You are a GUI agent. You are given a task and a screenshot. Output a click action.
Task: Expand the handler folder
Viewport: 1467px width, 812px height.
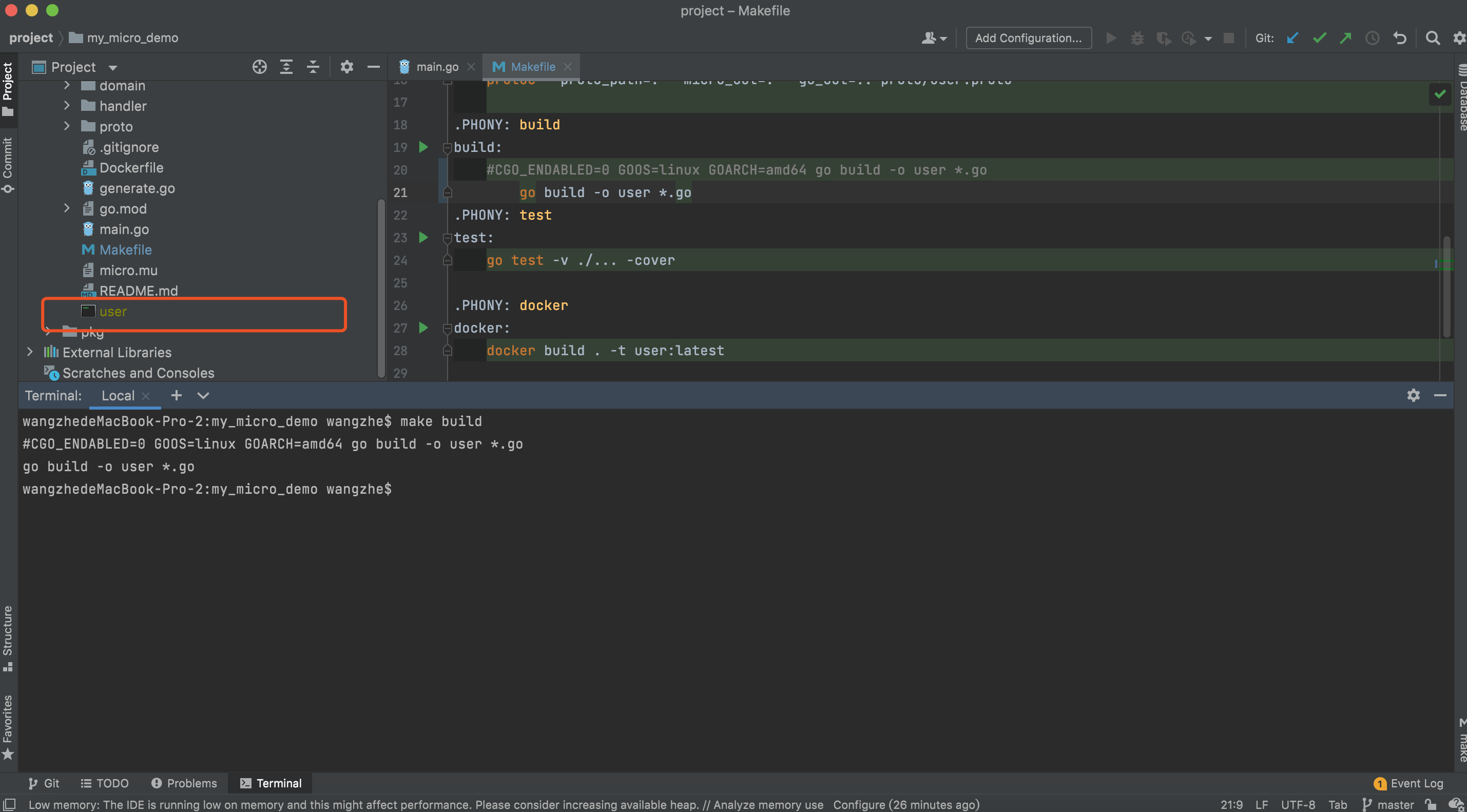tap(67, 106)
